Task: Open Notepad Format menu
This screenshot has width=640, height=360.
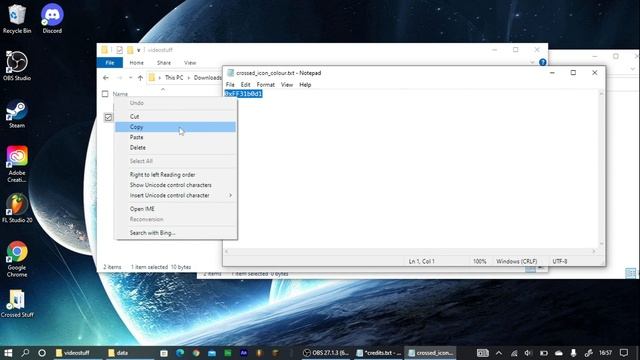Action: tap(265, 84)
